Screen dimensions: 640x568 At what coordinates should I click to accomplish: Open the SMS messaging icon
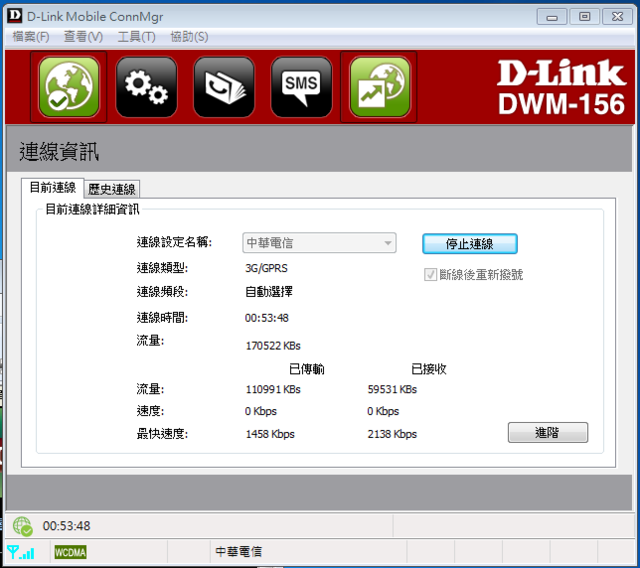301,87
